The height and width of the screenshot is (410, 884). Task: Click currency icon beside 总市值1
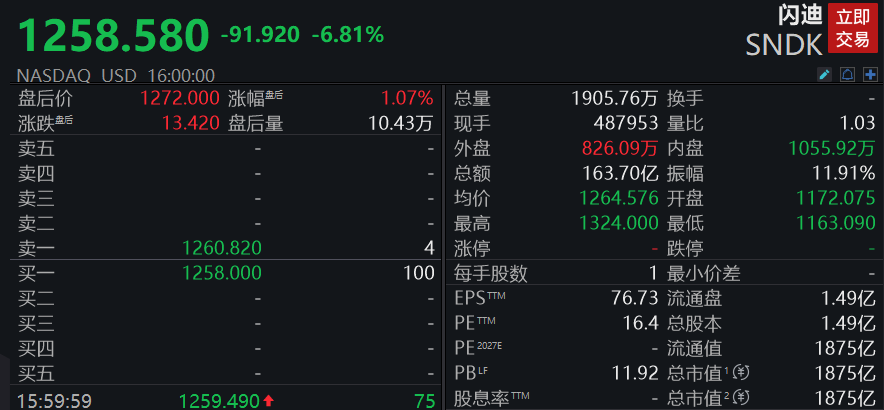click(742, 373)
